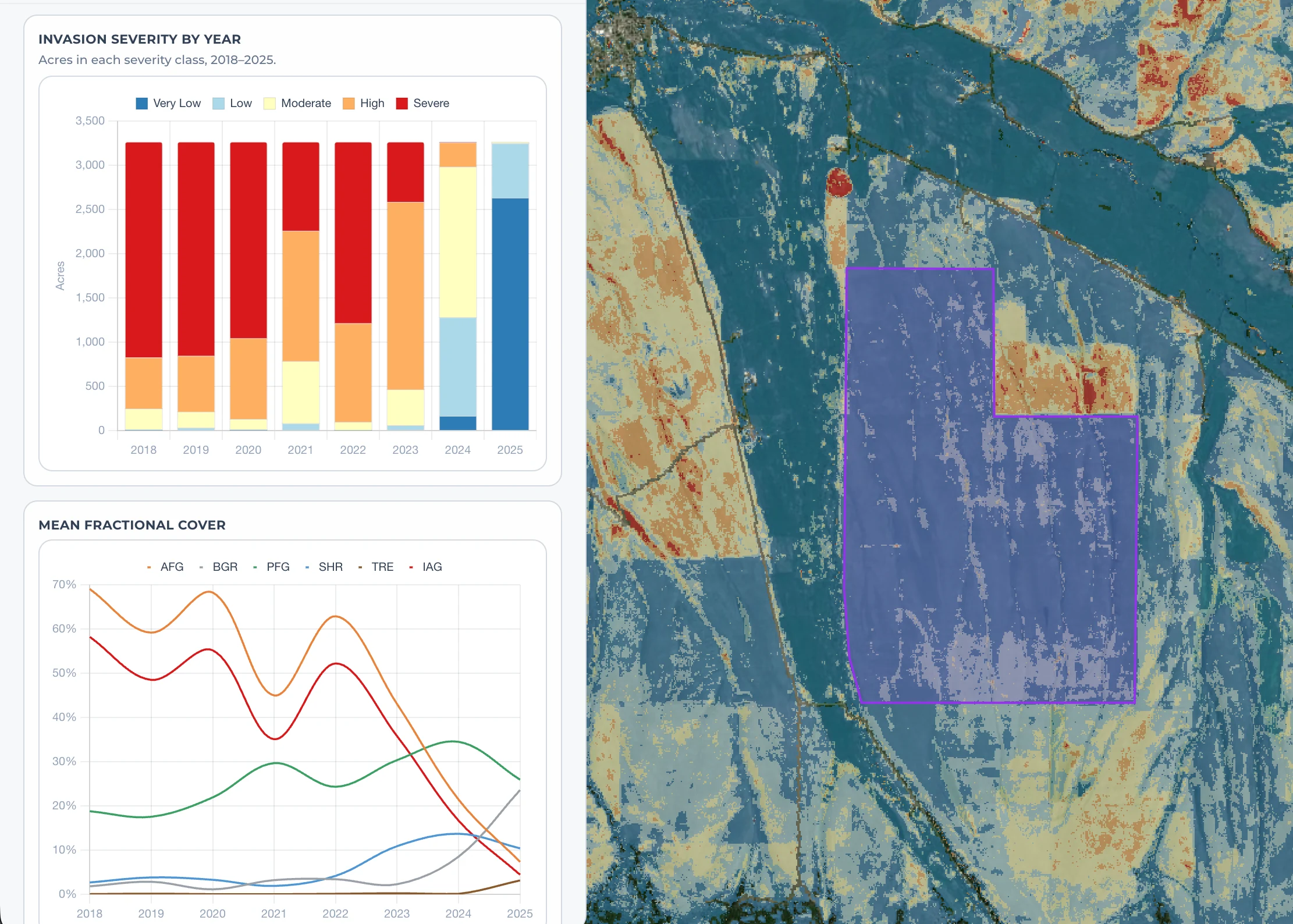Click the 'MEAN FRACTIONAL COVER' heading
Viewport: 1293px width, 924px height.
132,525
